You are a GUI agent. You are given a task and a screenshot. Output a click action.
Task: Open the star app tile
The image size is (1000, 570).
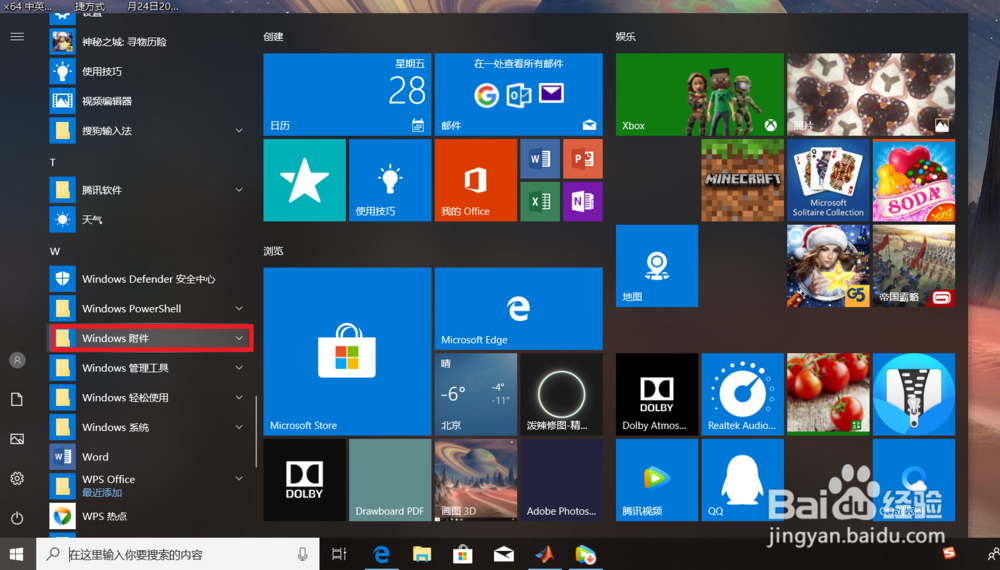coord(305,180)
